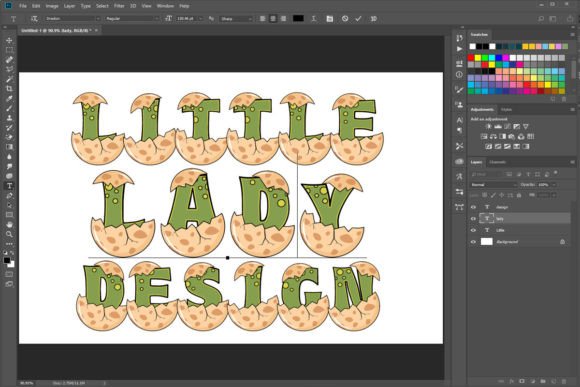
Task: Click the foreground color box in toolbox
Action: 7,260
